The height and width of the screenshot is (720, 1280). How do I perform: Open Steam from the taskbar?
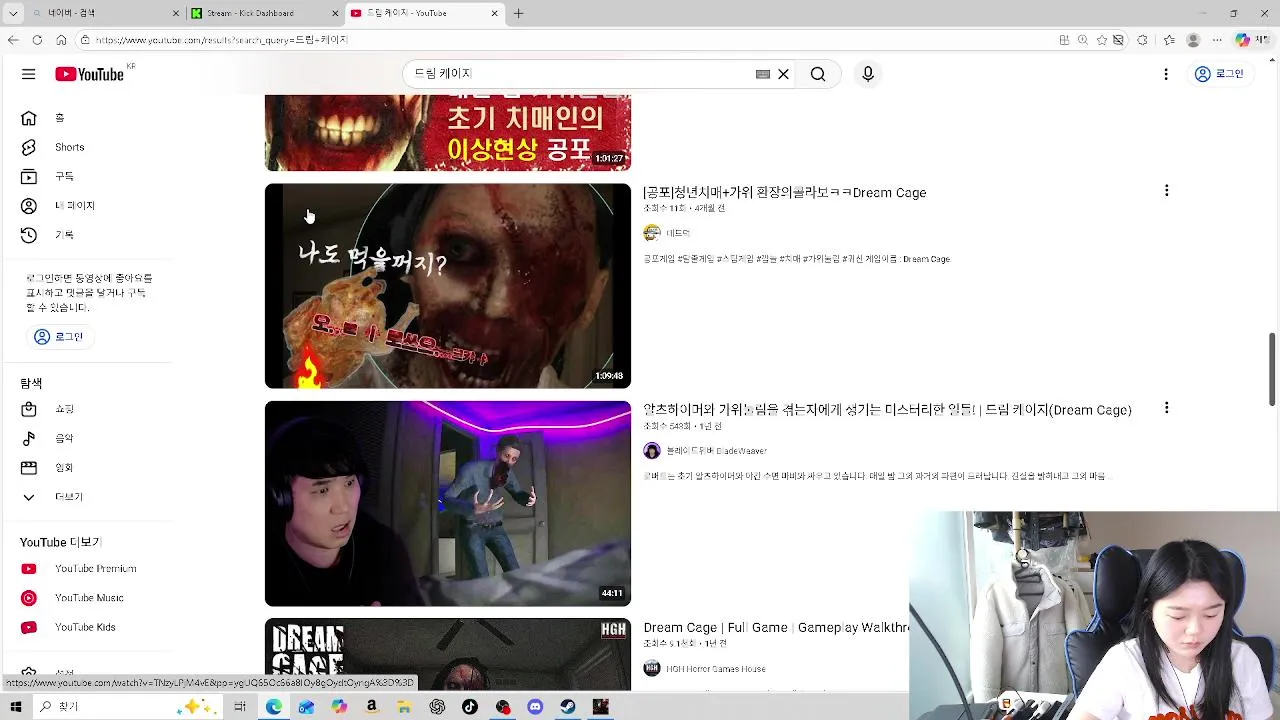(x=568, y=706)
